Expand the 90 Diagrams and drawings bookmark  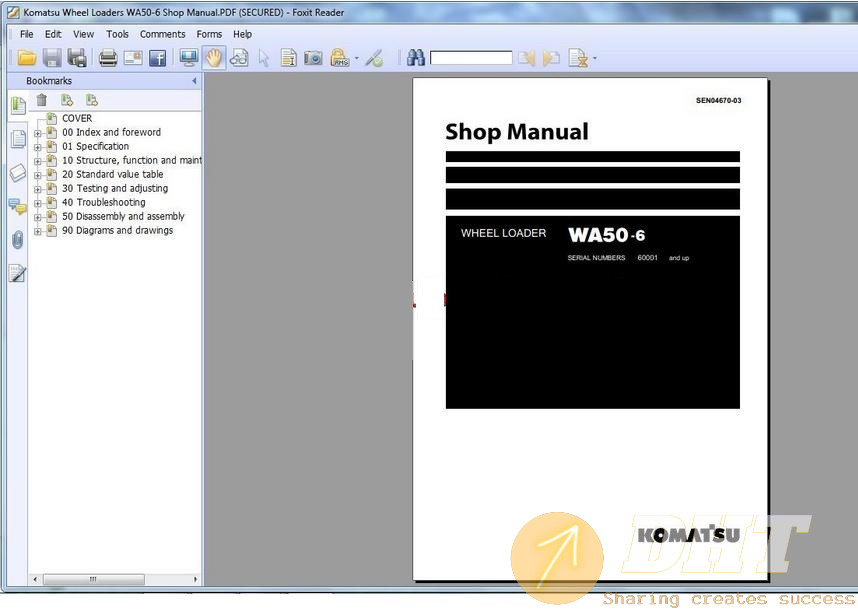click(x=38, y=231)
